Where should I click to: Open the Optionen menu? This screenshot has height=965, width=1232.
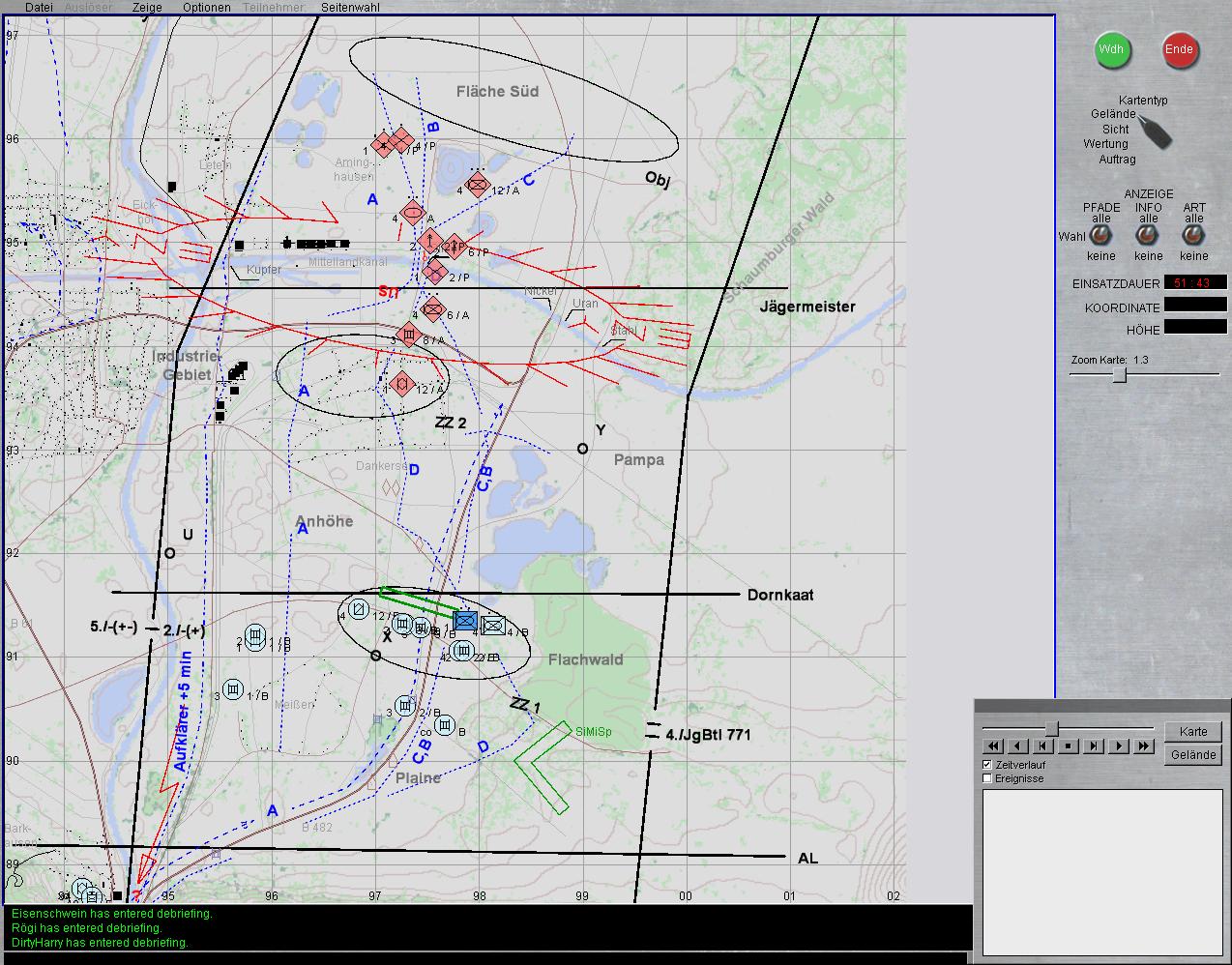point(207,7)
